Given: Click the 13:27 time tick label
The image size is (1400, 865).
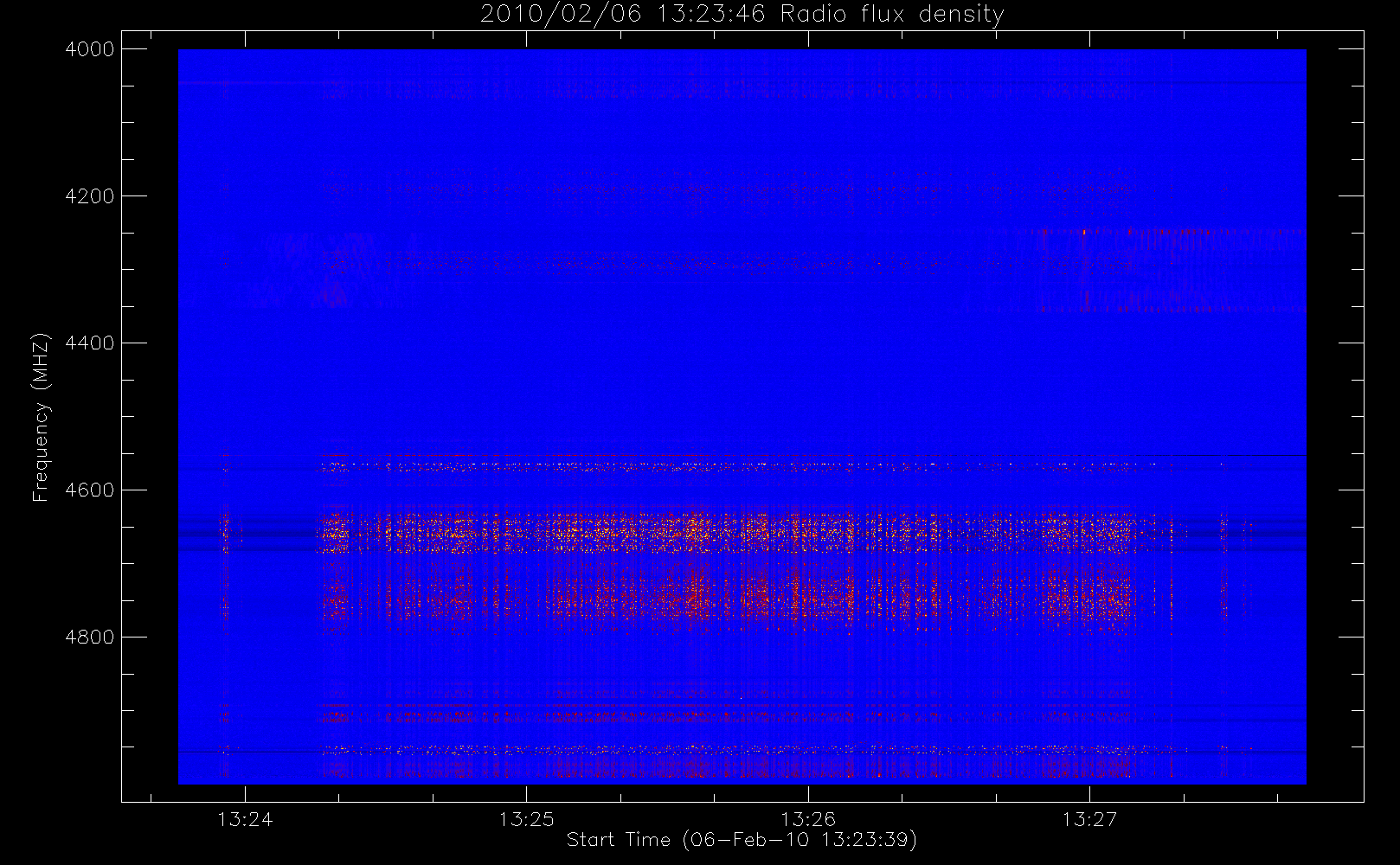Looking at the screenshot, I should [x=1089, y=819].
